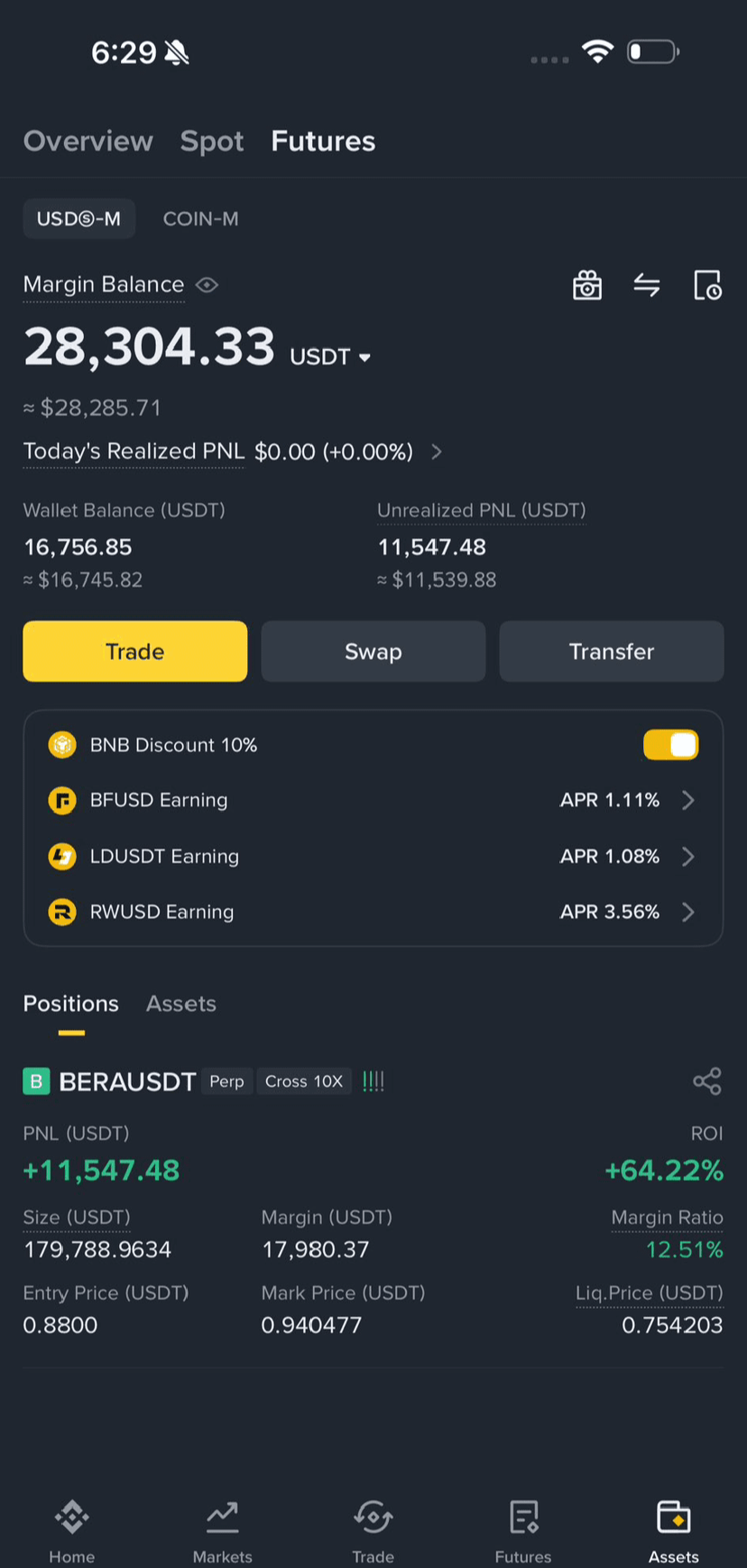Open the transaction history icon
This screenshot has width=747, height=1568.
coord(707,285)
